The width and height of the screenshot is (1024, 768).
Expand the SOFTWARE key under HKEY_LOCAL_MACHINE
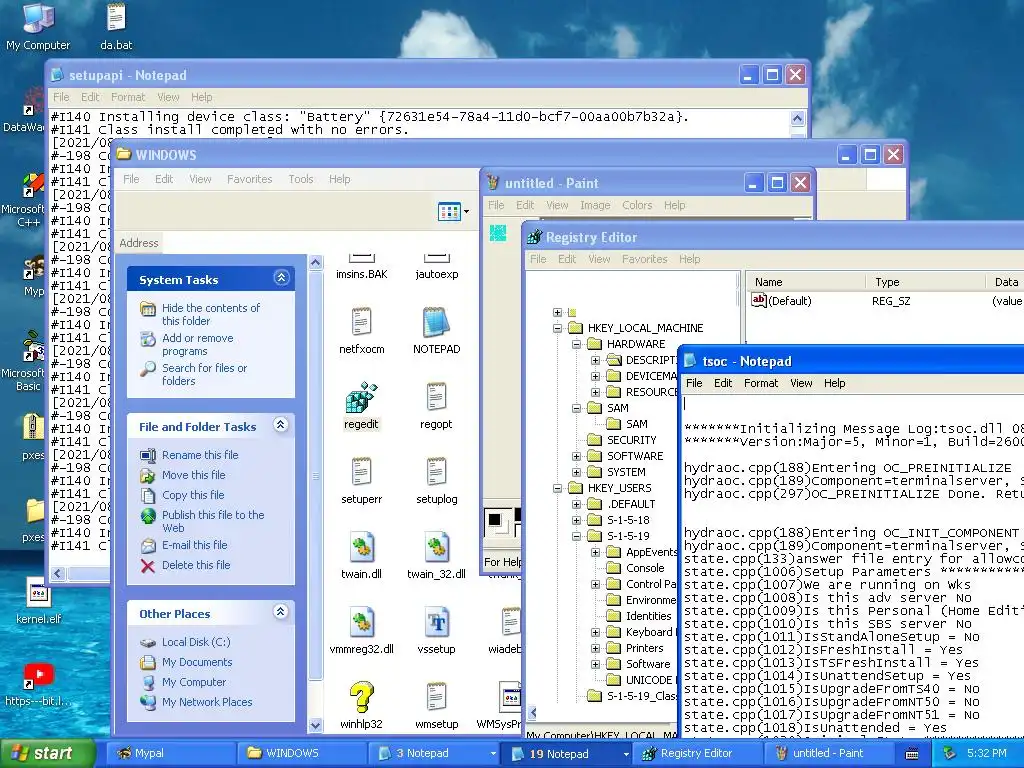click(576, 456)
